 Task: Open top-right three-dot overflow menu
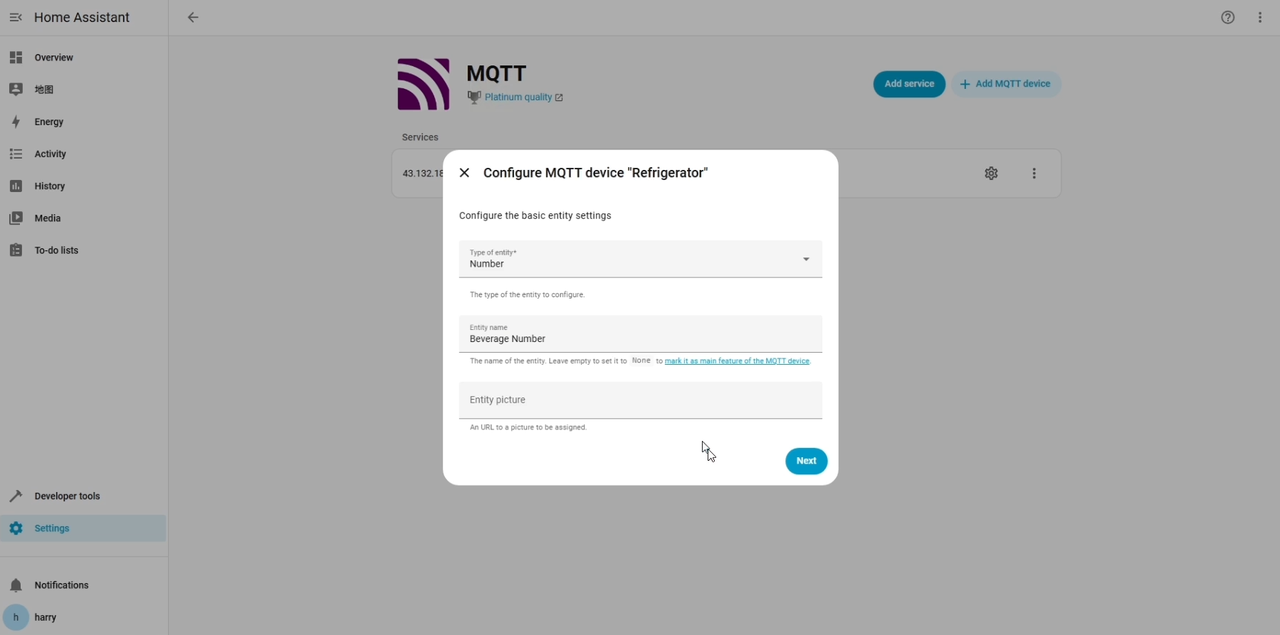click(1260, 17)
